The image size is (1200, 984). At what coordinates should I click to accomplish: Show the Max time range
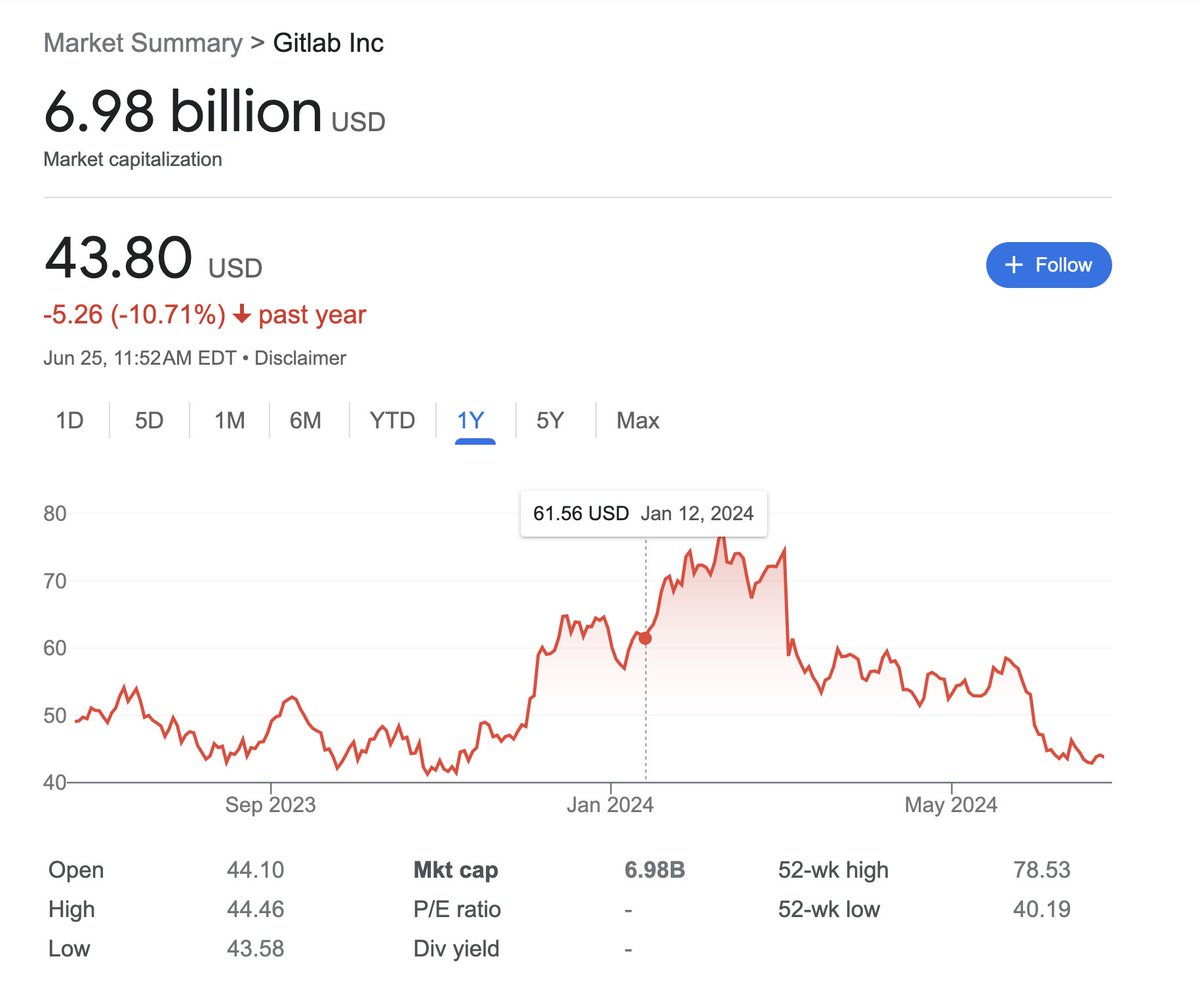638,421
